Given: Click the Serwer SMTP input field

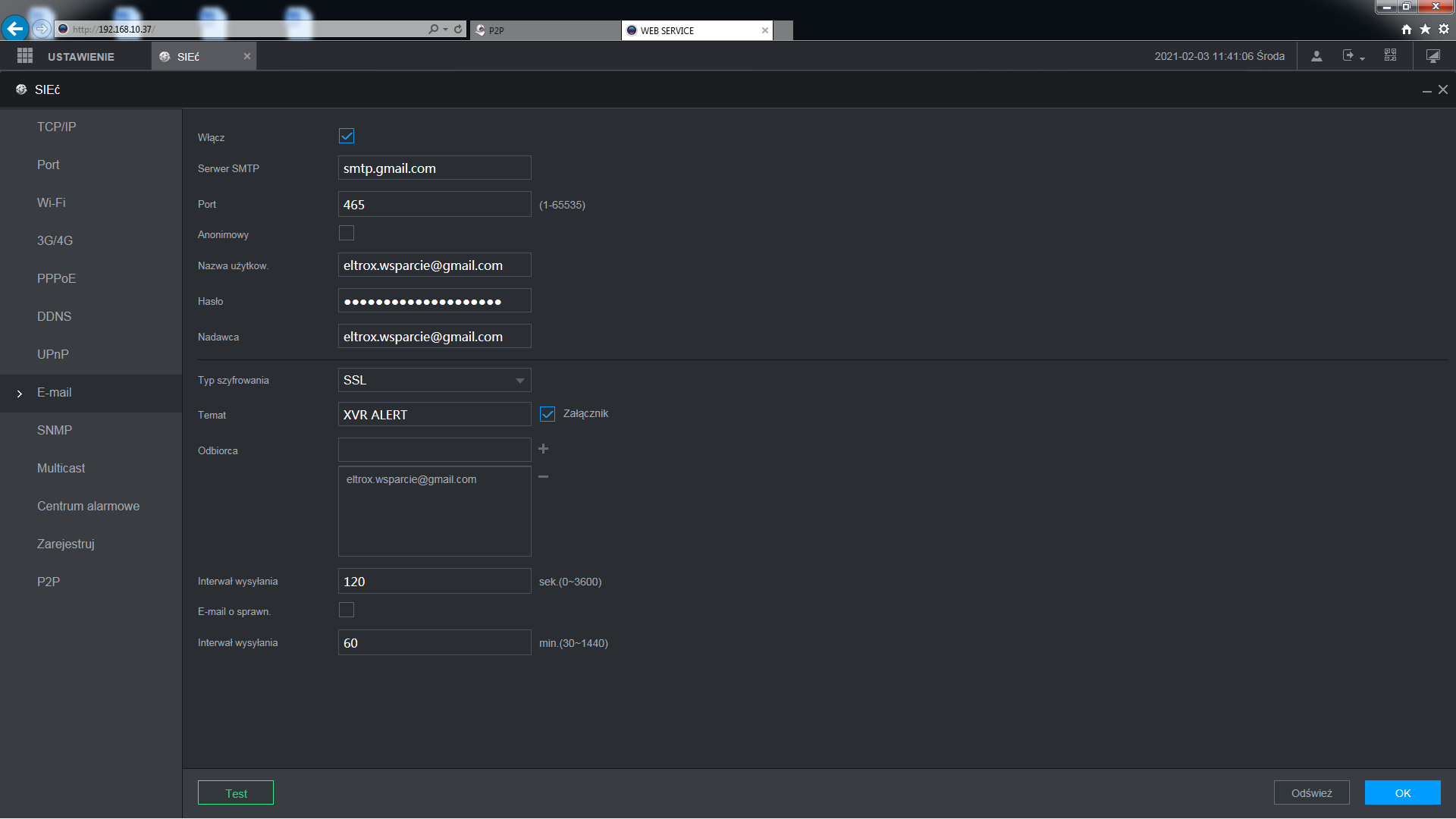Looking at the screenshot, I should [435, 168].
